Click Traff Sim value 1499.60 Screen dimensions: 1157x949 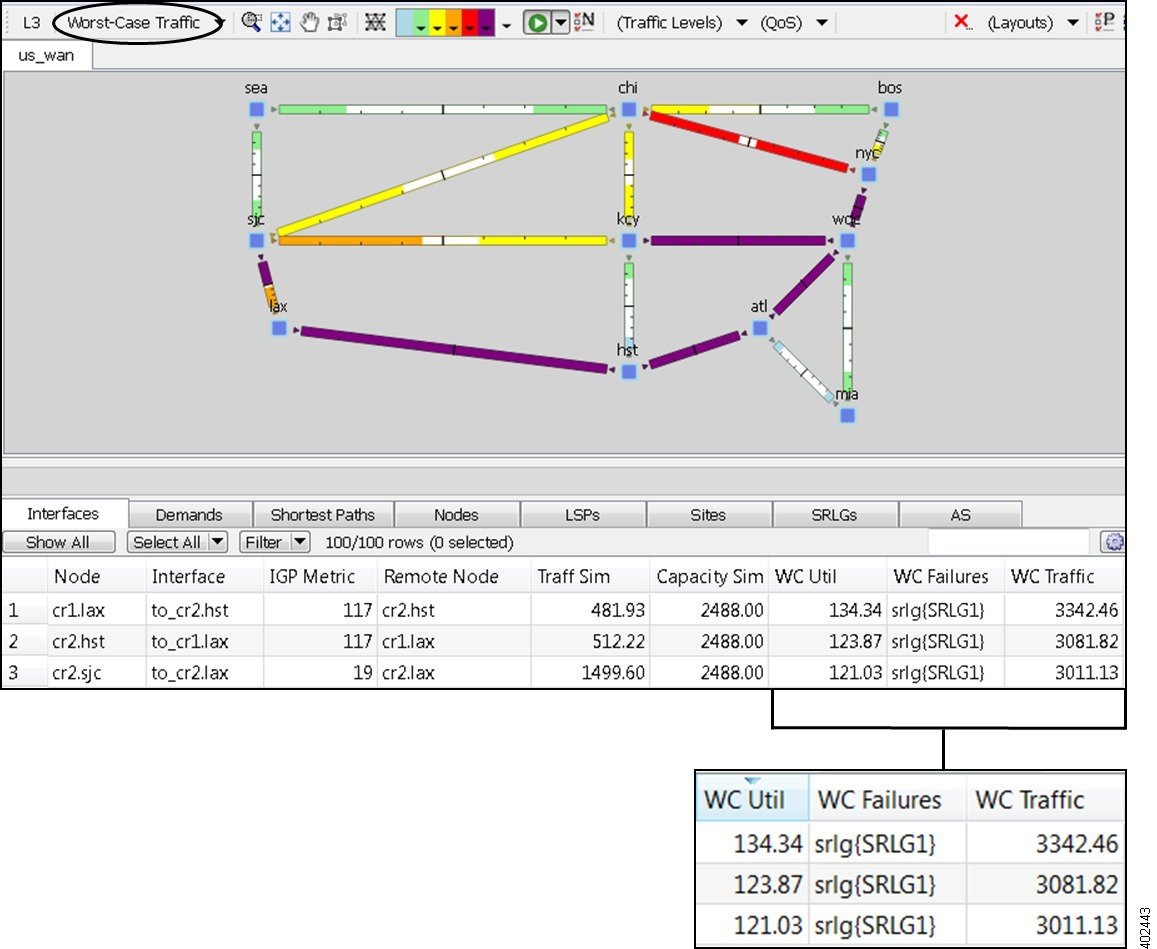(590, 672)
